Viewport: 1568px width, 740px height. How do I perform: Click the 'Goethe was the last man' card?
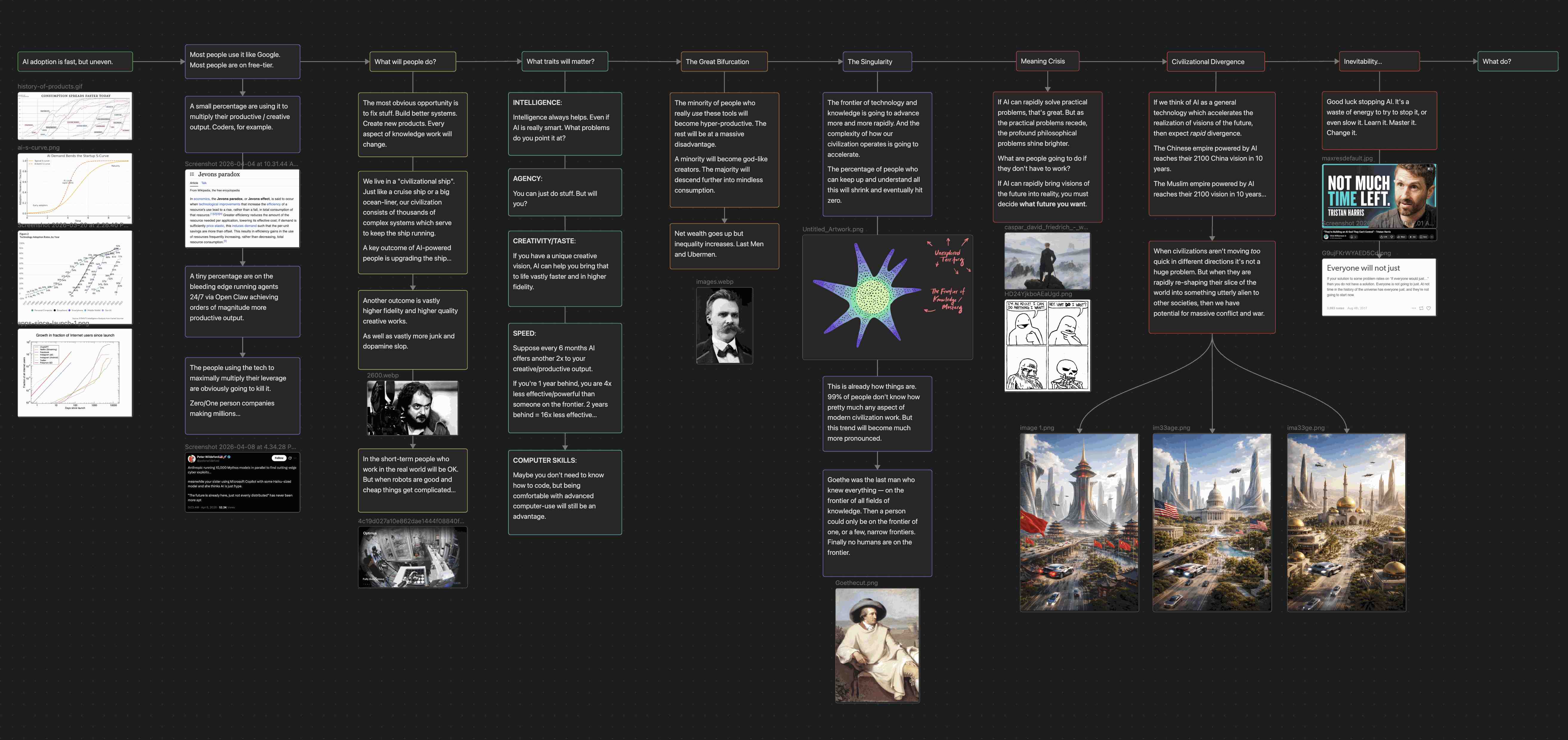click(877, 523)
